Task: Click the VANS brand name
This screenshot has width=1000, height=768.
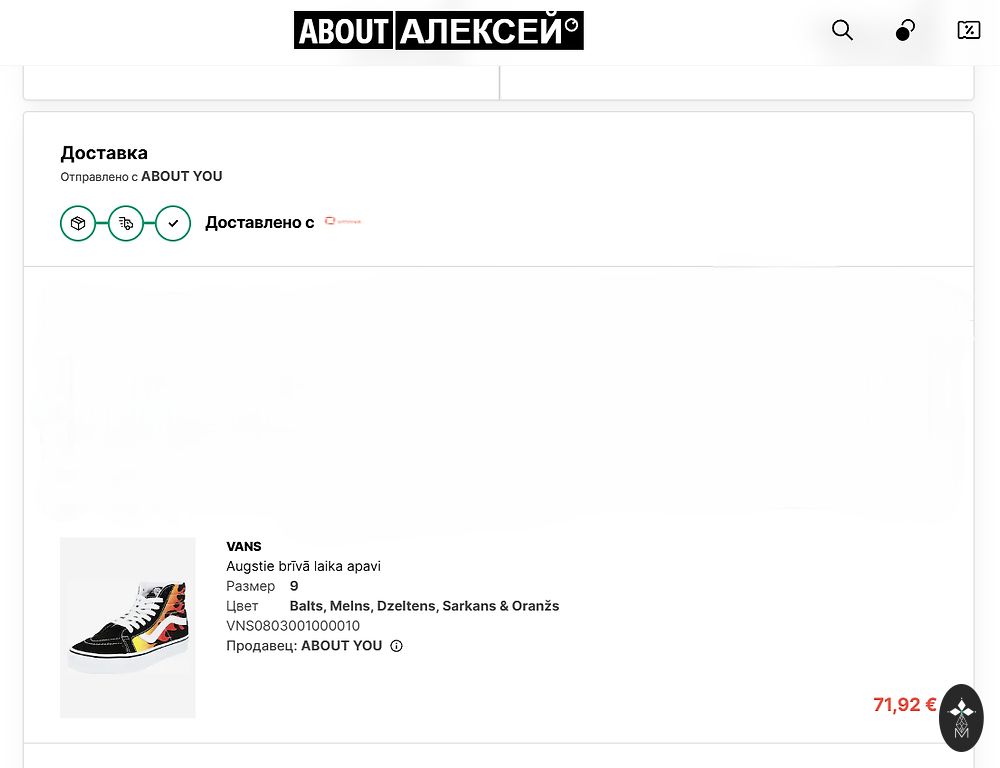Action: click(244, 547)
